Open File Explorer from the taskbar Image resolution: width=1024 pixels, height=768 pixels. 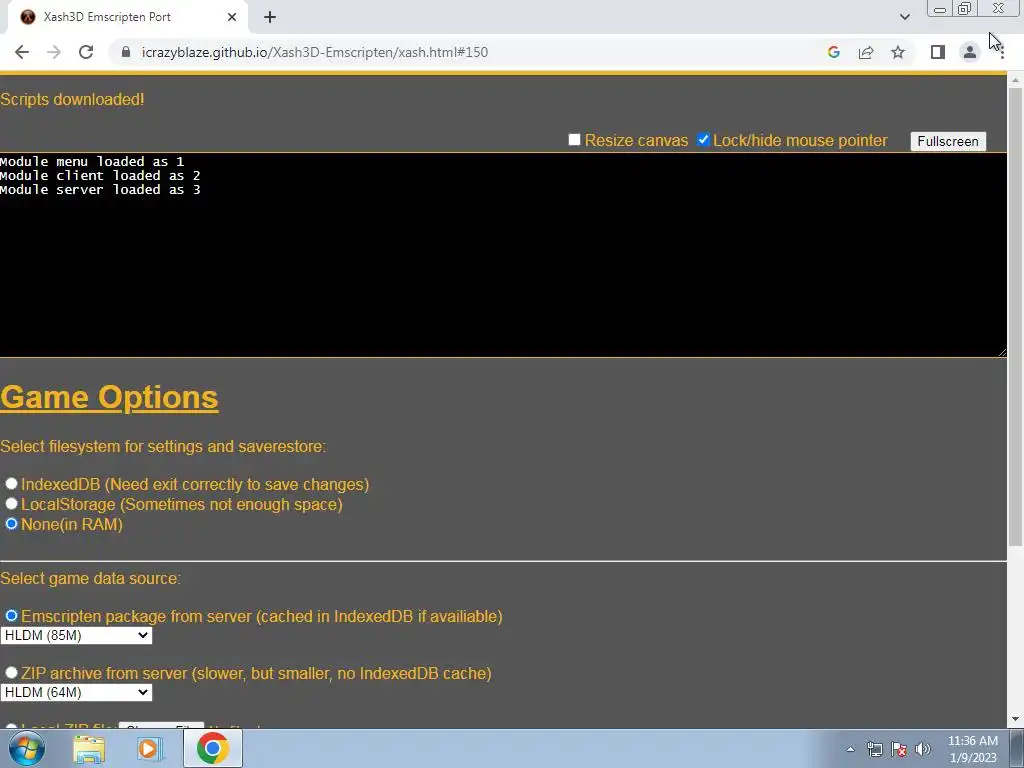(89, 749)
